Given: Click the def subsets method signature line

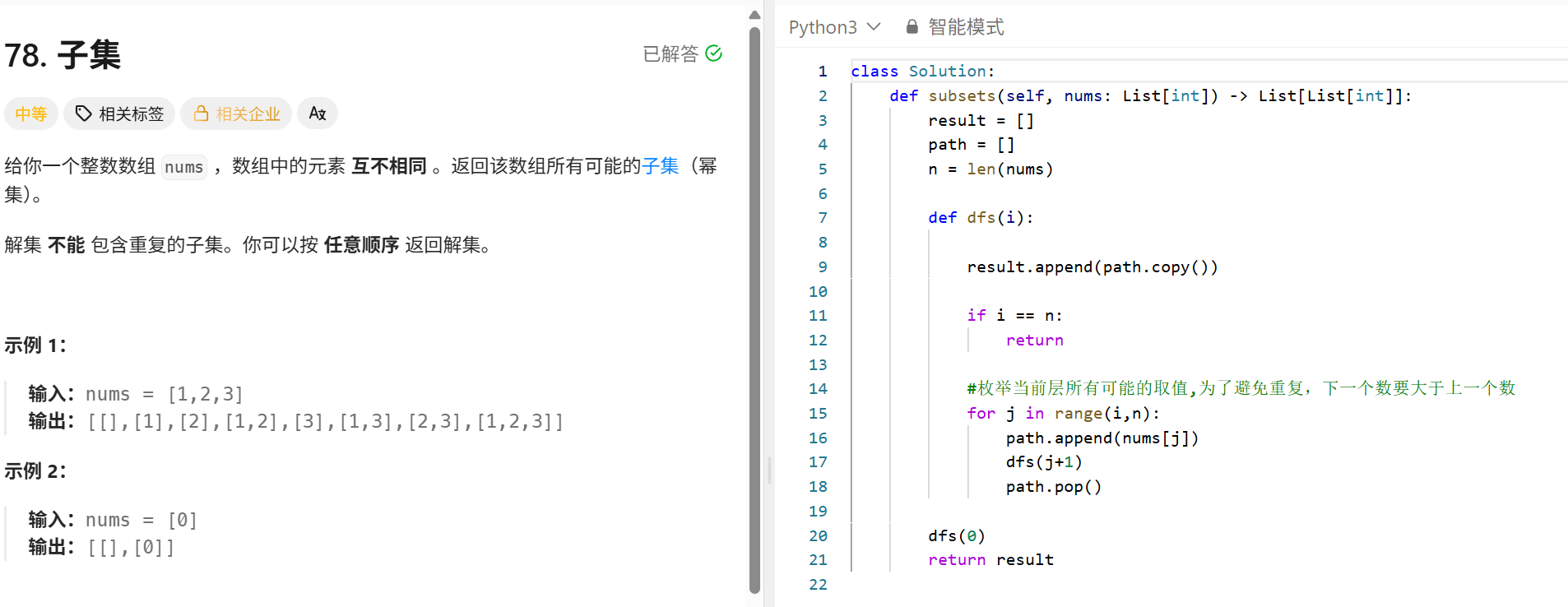Looking at the screenshot, I should click(x=1150, y=96).
